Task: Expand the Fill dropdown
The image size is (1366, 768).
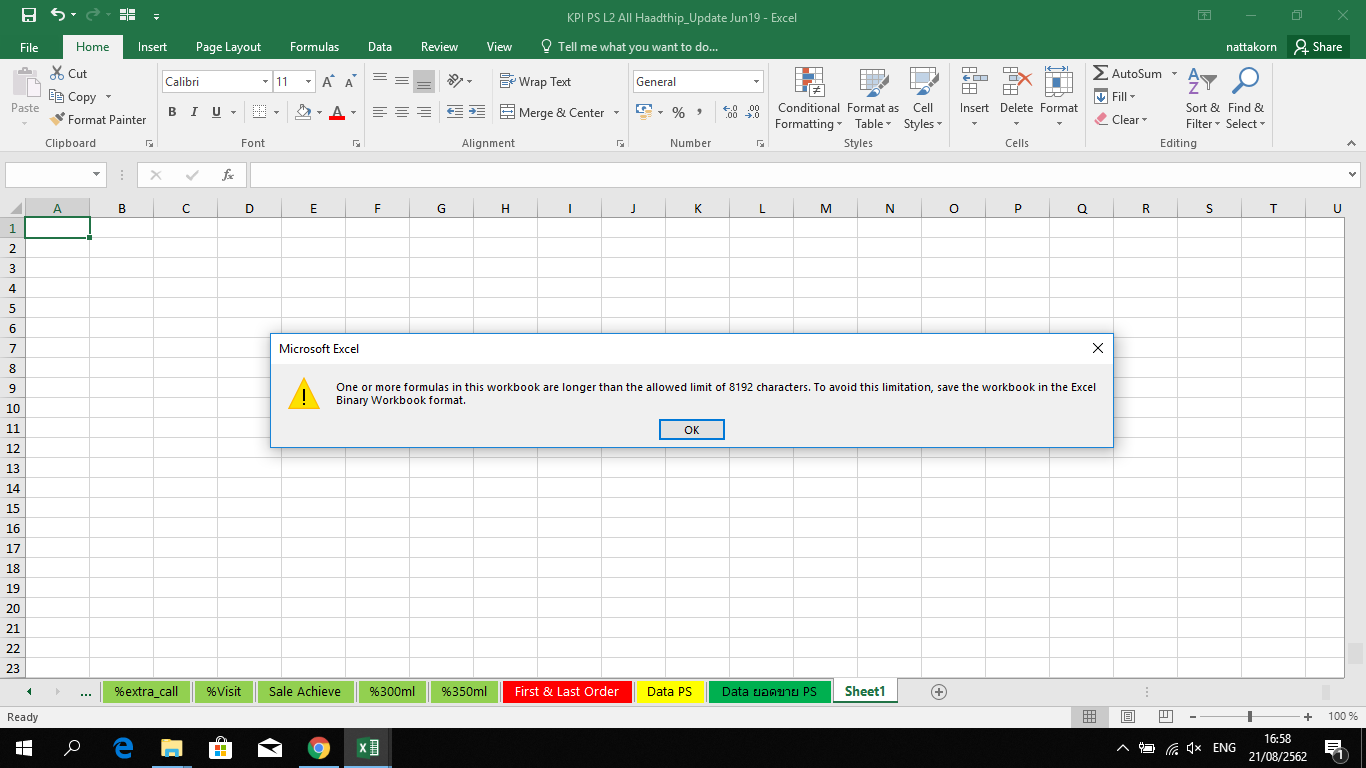Action: 1133,97
